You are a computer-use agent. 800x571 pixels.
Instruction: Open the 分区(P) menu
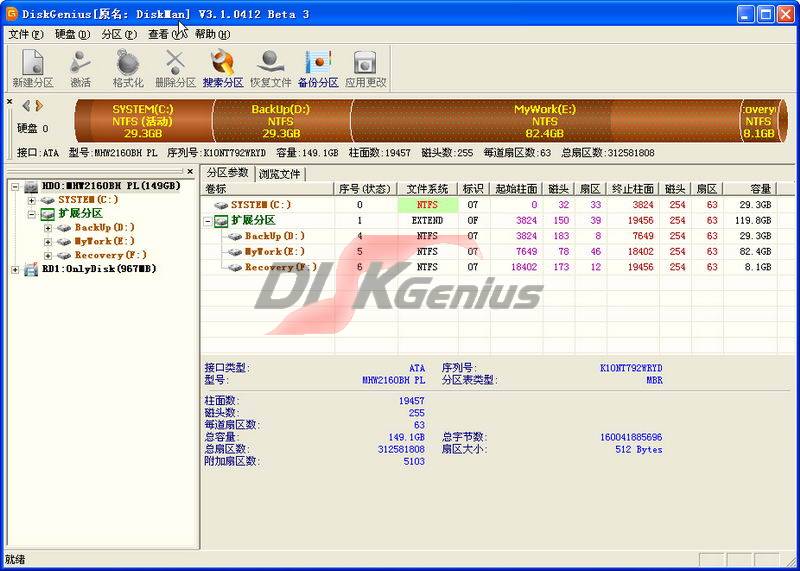pos(119,34)
